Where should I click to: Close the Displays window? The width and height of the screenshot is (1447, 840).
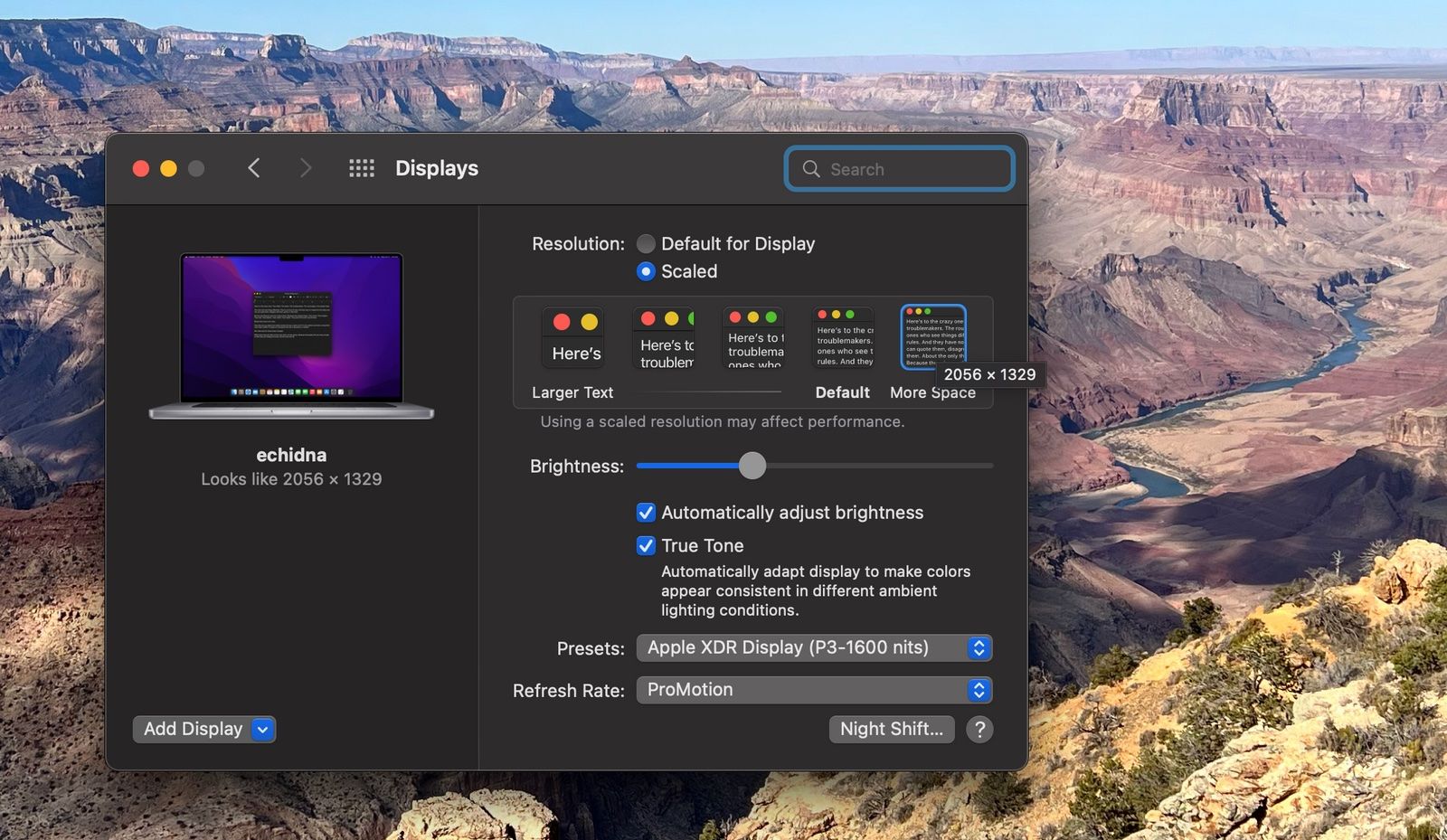[141, 168]
